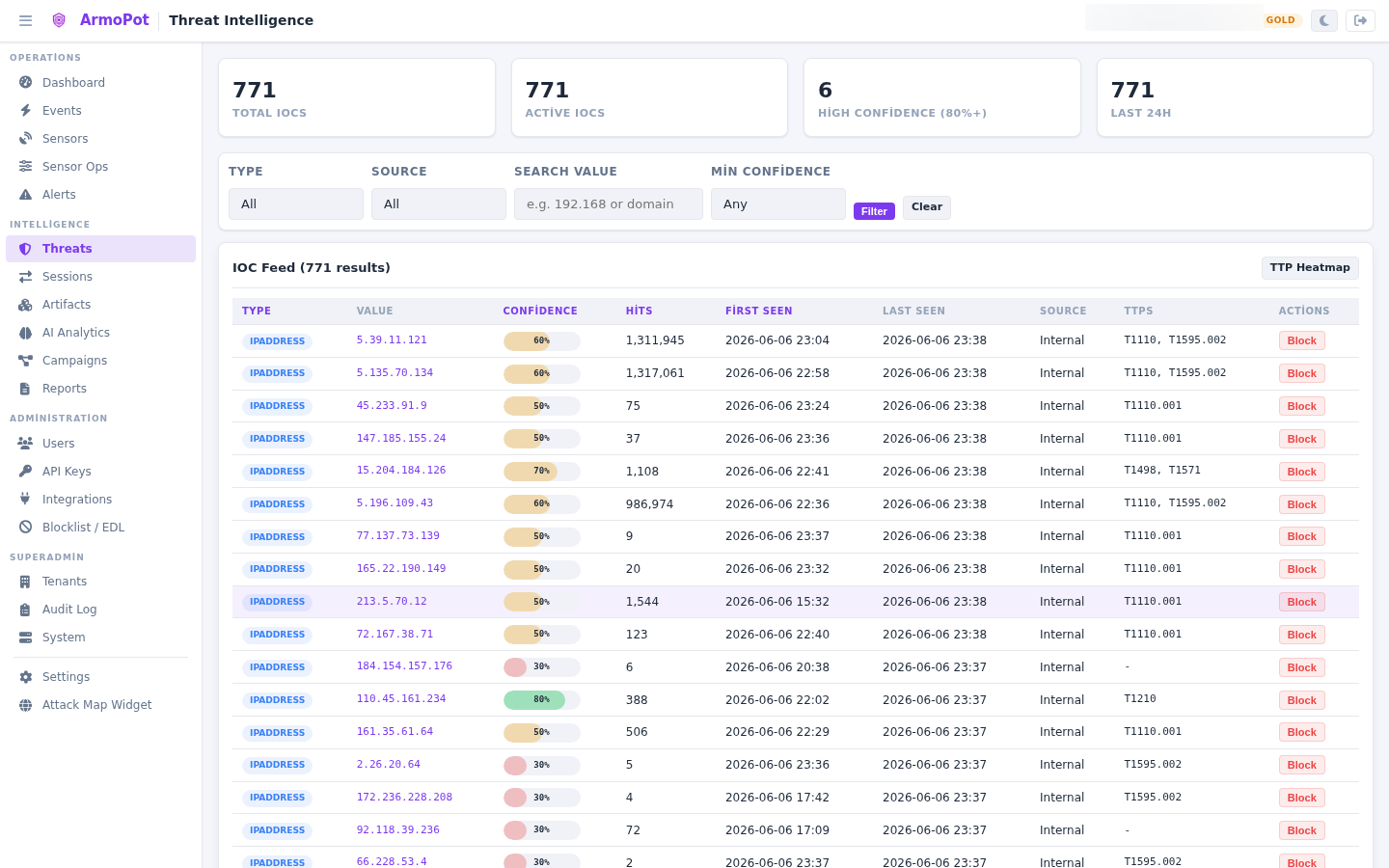Click 80% confidence bar for 110.45.161.234
The image size is (1389, 868).
(x=542, y=700)
